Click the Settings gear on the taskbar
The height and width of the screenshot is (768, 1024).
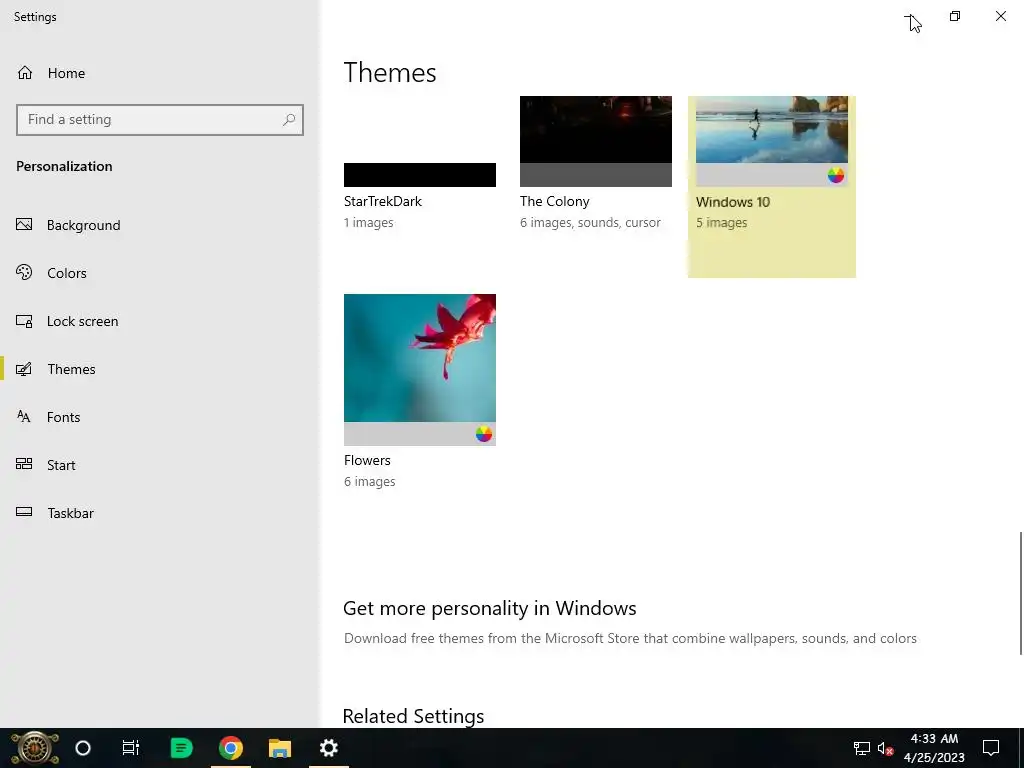click(x=328, y=748)
